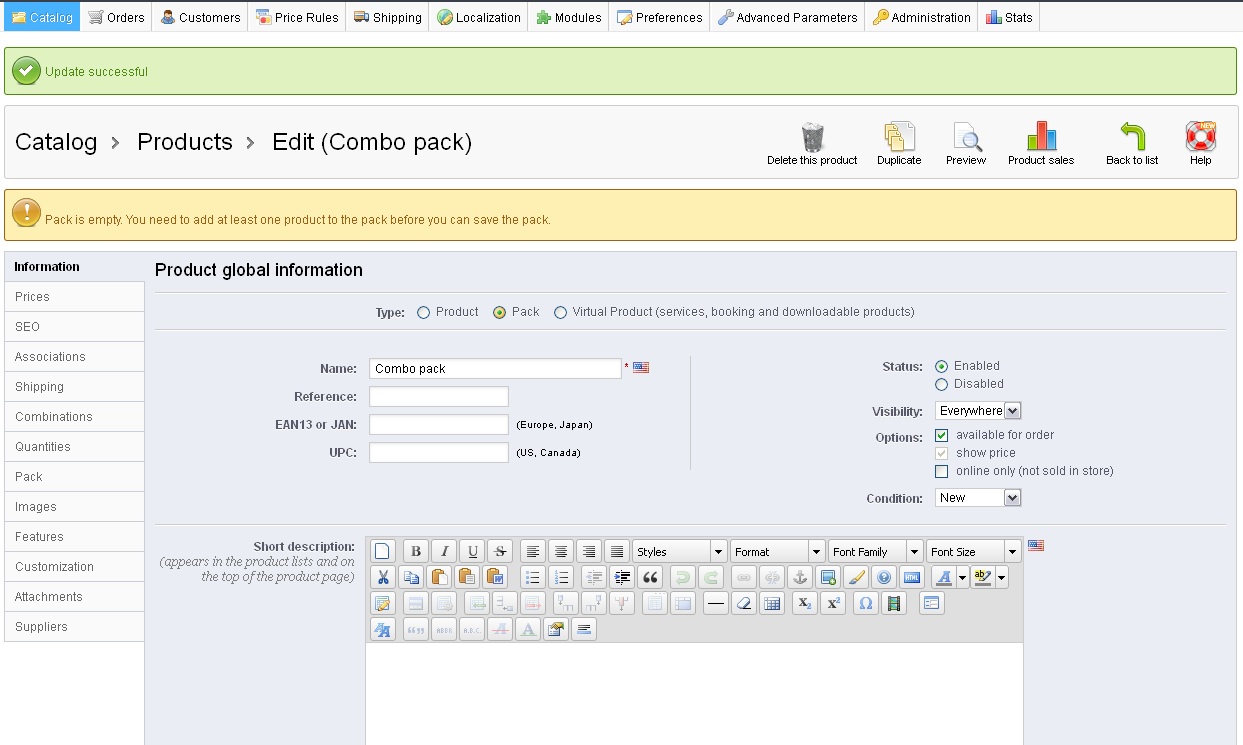Toggle italic in short description editor

coord(444,551)
